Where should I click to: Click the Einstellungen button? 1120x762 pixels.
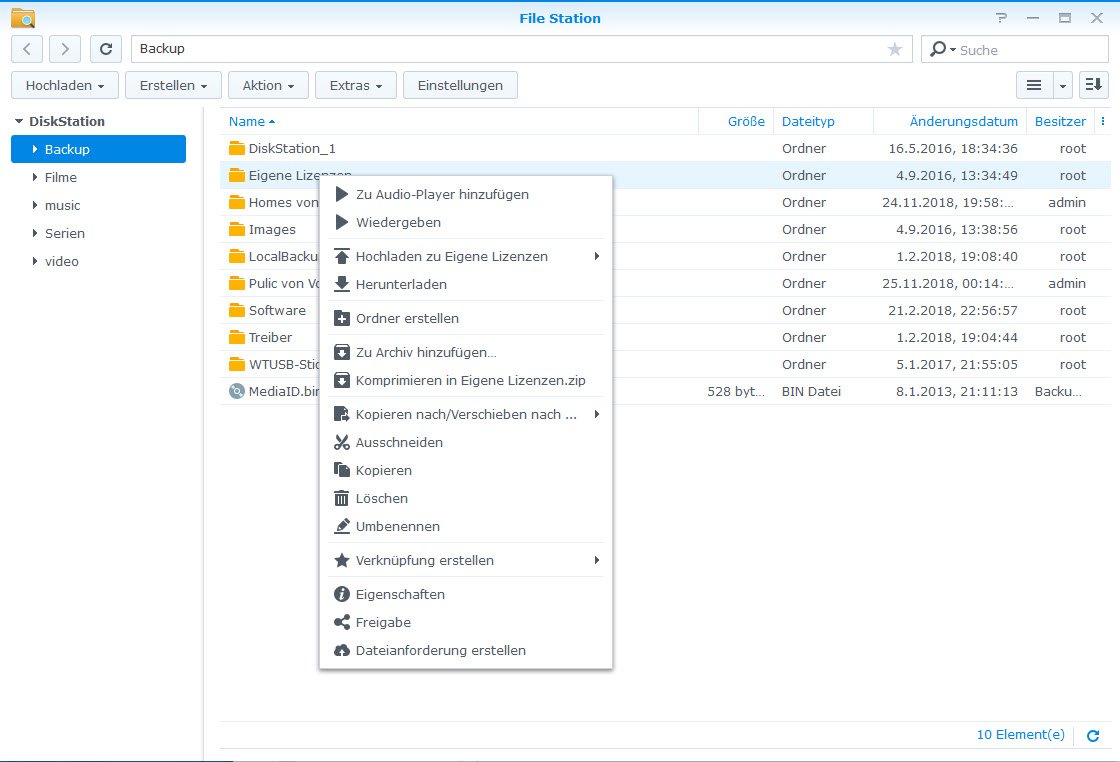click(460, 86)
